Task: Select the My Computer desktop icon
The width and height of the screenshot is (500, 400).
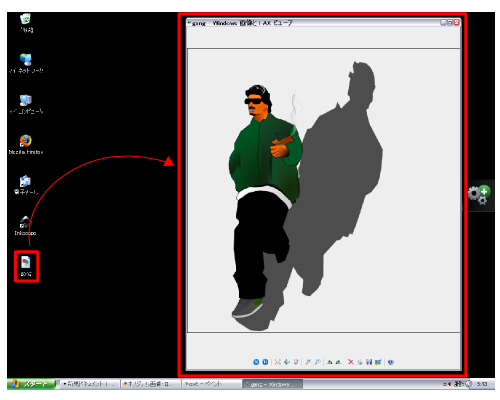Action: click(x=26, y=104)
